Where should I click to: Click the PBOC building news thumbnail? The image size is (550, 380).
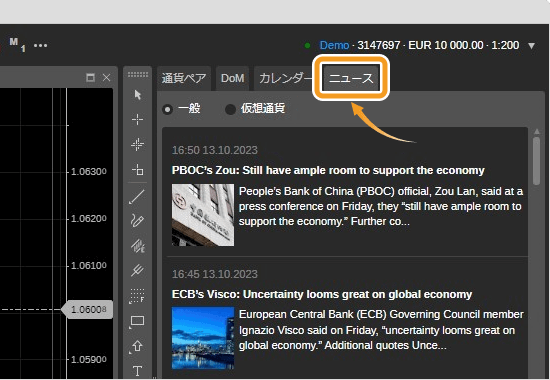pyautogui.click(x=203, y=215)
